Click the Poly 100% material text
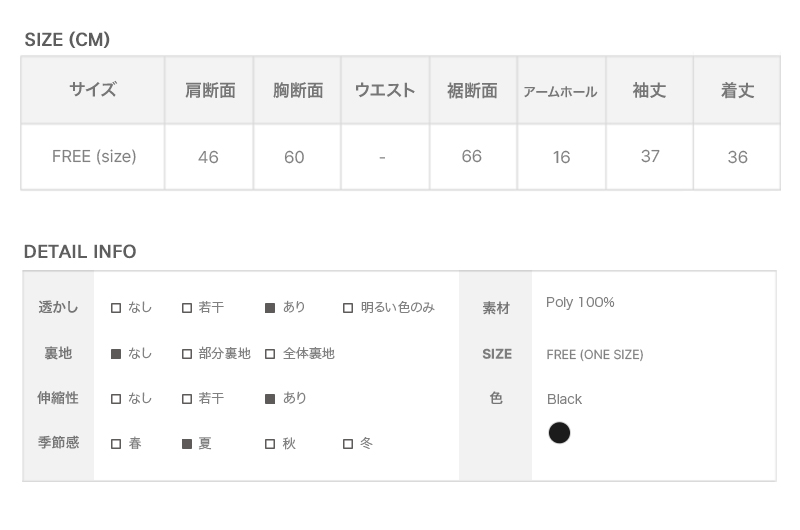 (580, 303)
